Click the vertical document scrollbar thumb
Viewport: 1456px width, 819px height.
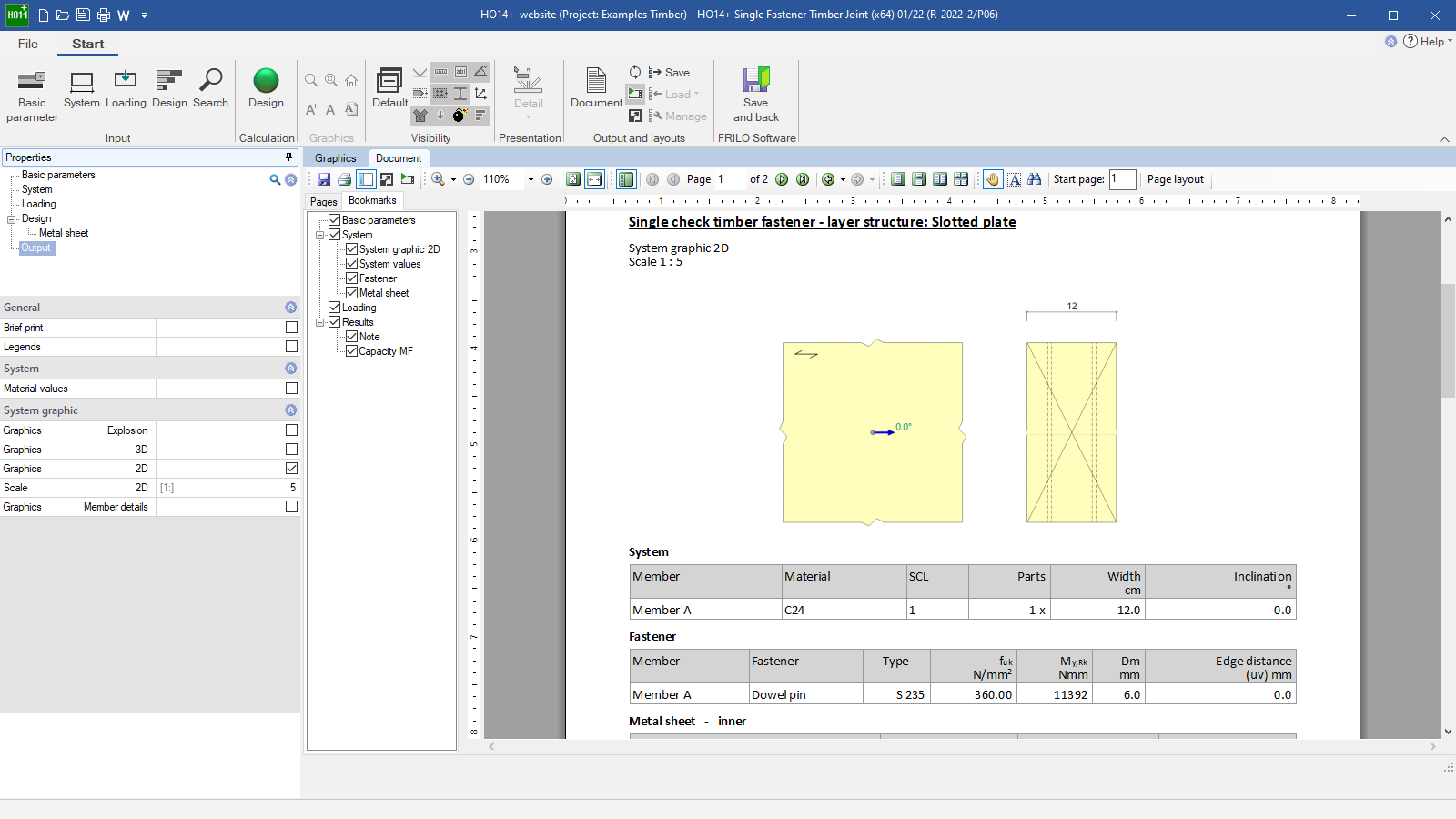(1448, 341)
